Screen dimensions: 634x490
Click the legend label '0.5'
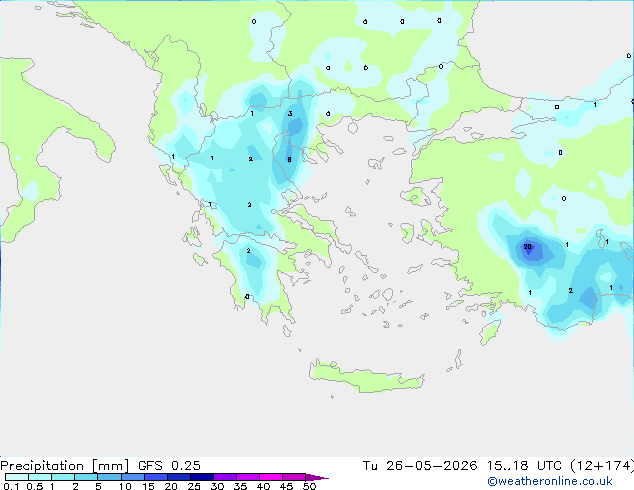point(35,486)
